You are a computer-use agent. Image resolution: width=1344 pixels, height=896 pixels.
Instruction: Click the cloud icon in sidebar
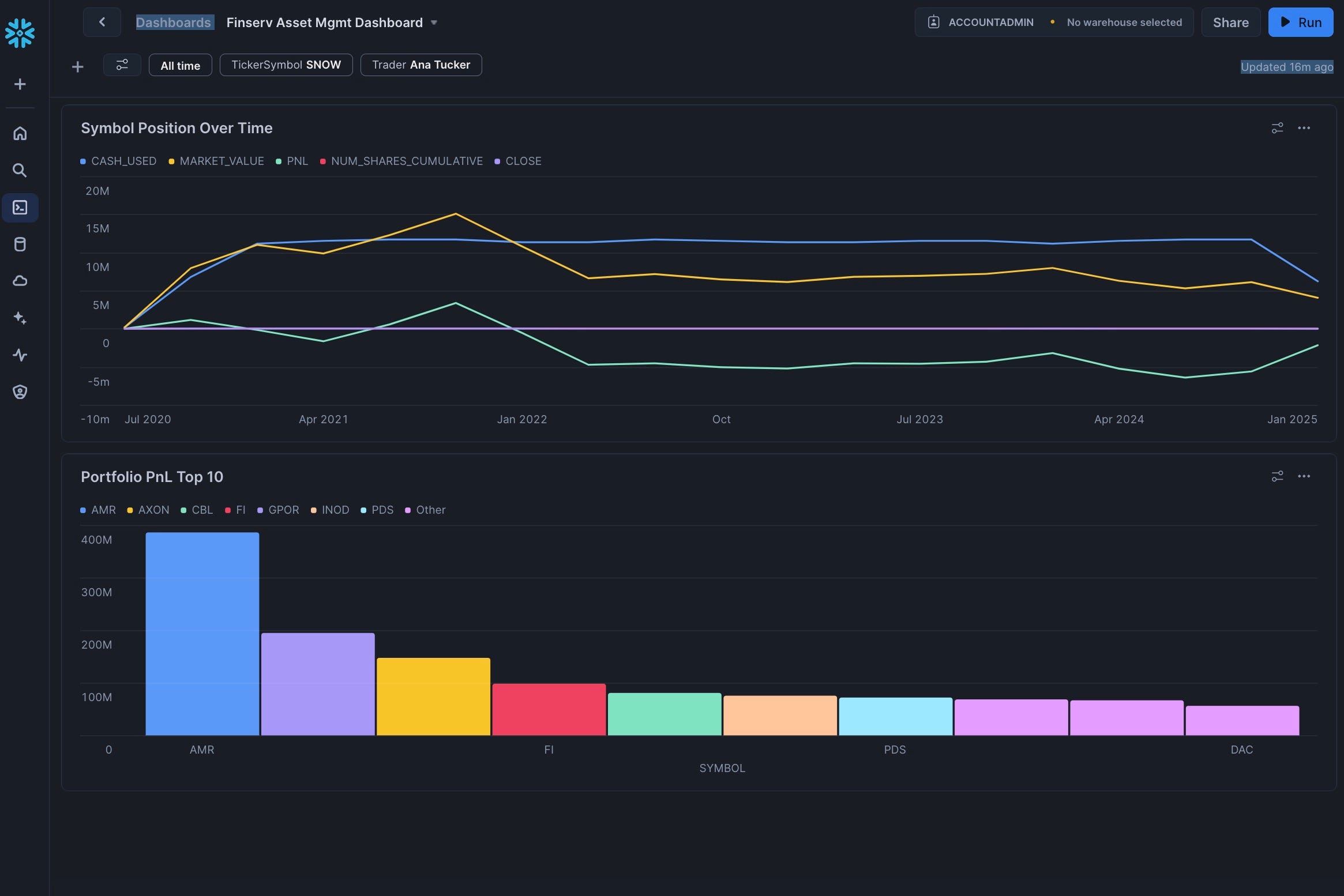click(20, 281)
